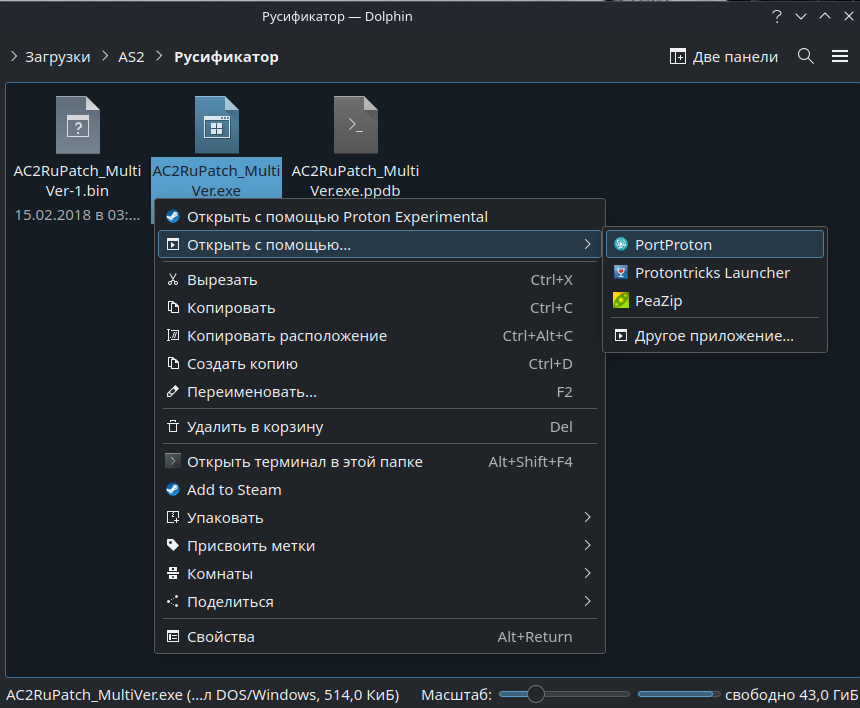This screenshot has width=860, height=708.
Task: Navigate to Загрузки in the breadcrumb
Action: (55, 57)
